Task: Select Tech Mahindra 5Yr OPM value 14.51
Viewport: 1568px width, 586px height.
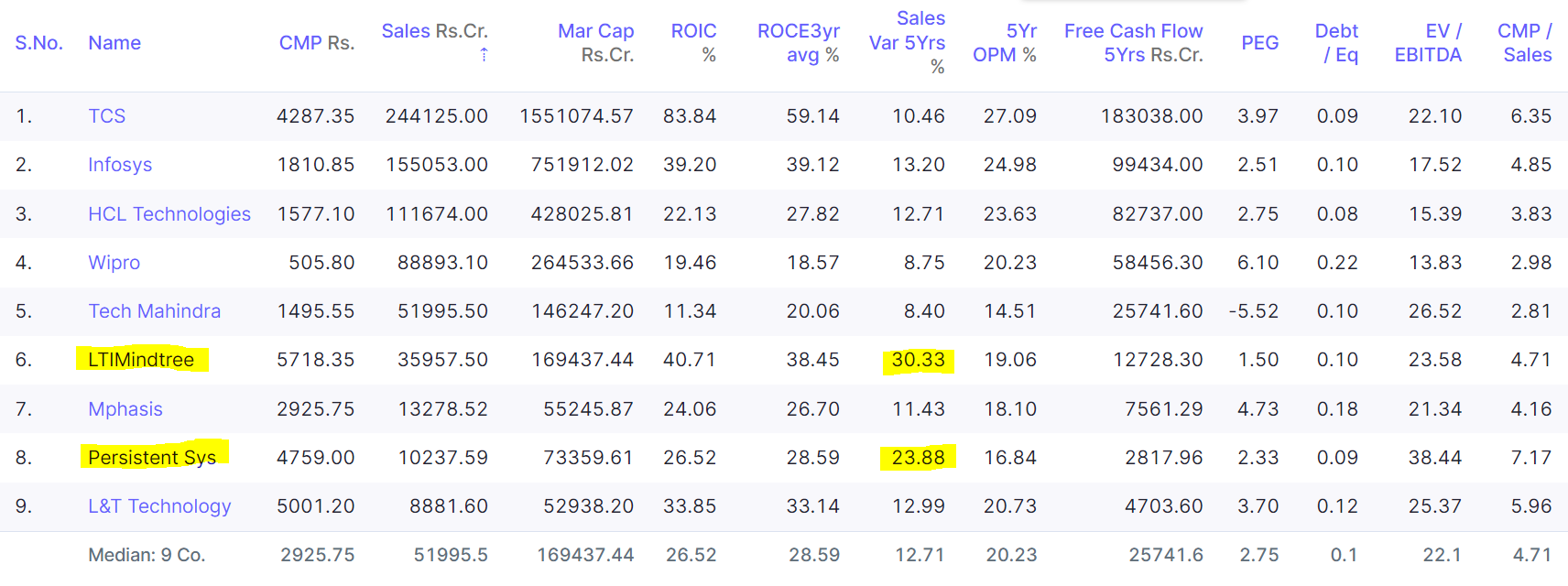Action: (1010, 311)
